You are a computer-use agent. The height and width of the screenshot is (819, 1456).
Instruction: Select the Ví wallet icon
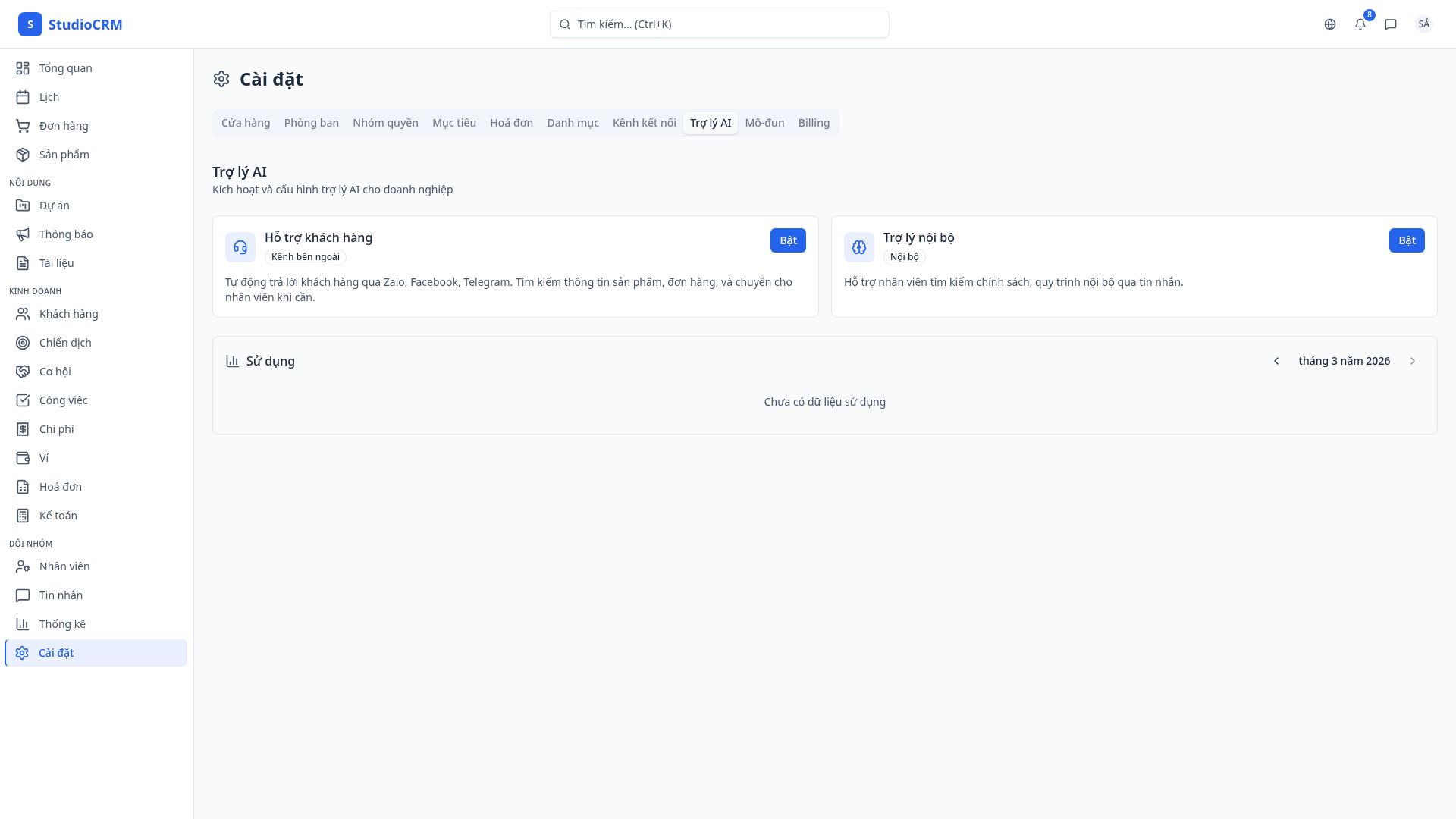point(23,457)
